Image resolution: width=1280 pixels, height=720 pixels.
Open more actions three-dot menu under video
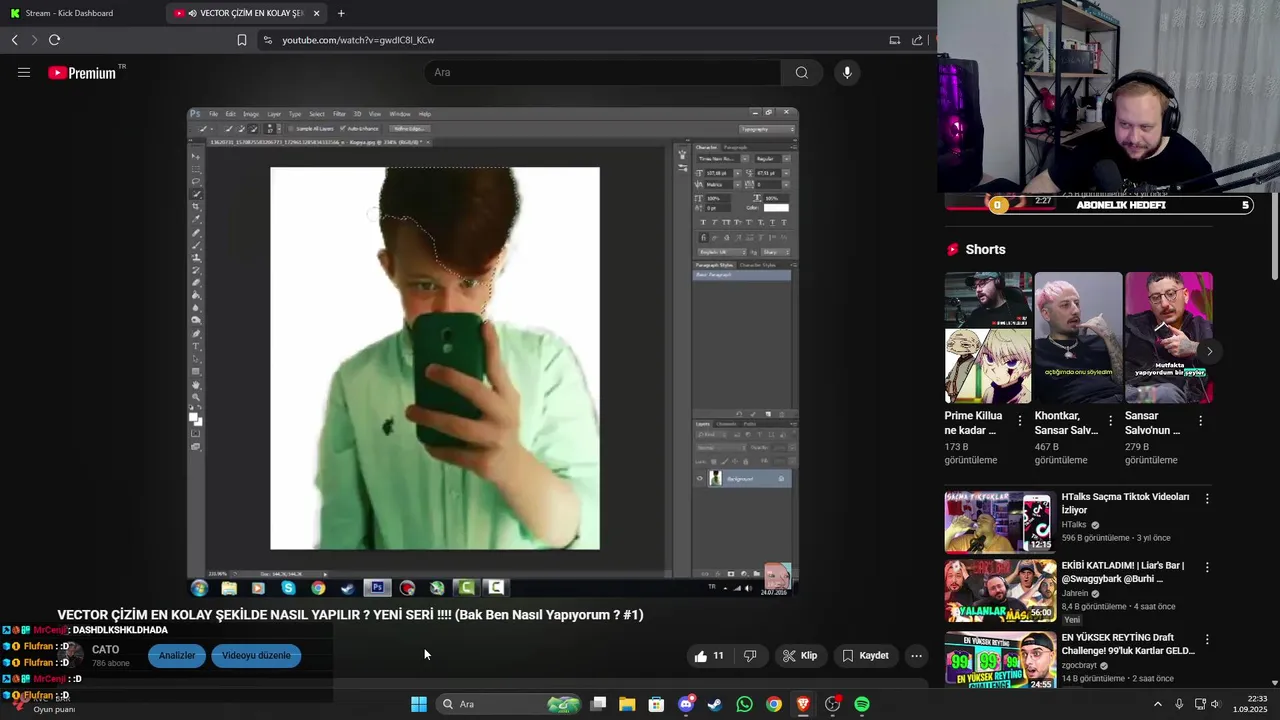[x=916, y=656]
